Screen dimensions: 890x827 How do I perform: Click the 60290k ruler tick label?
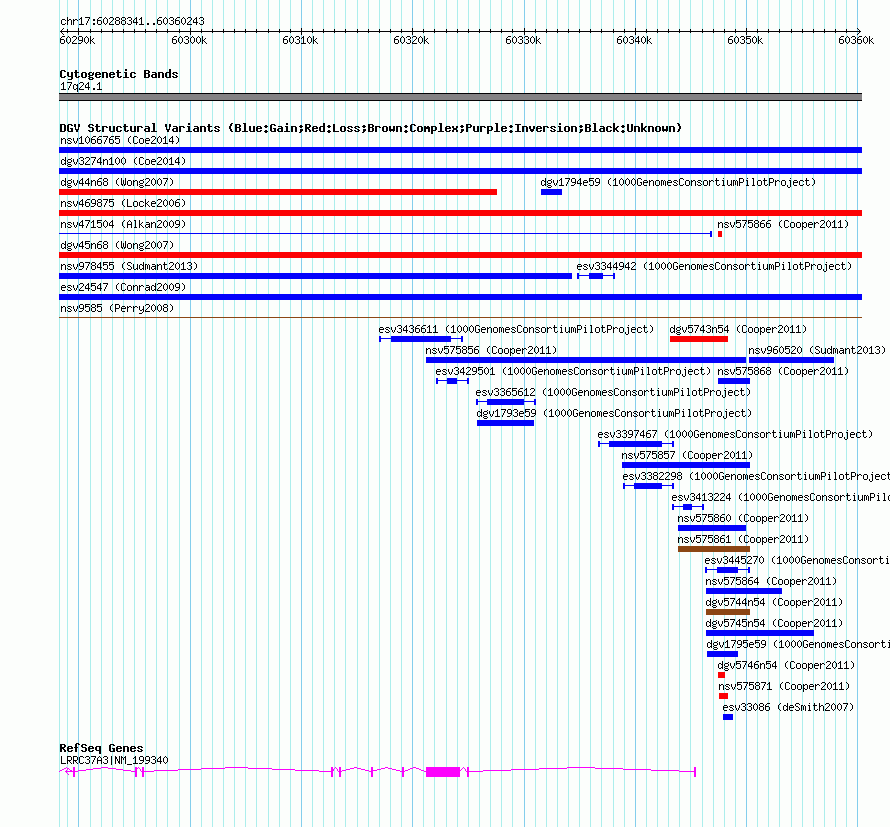click(77, 40)
